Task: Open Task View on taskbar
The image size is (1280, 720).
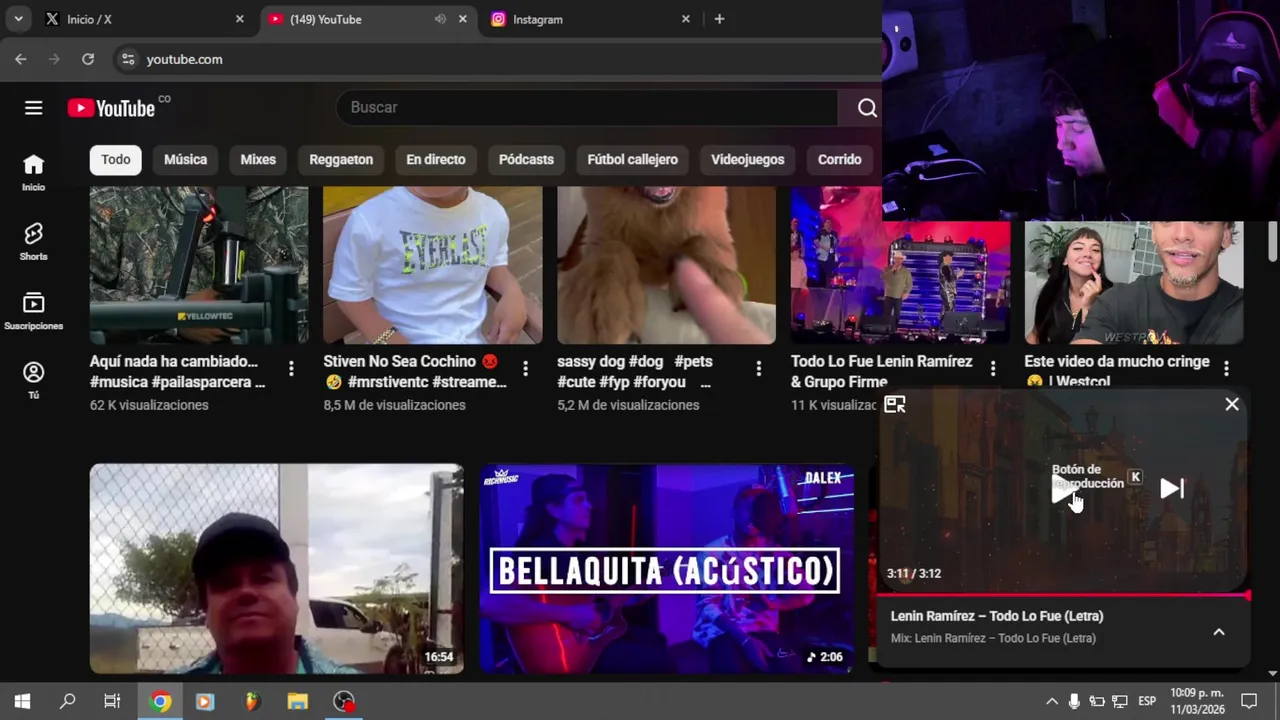Action: tap(112, 702)
